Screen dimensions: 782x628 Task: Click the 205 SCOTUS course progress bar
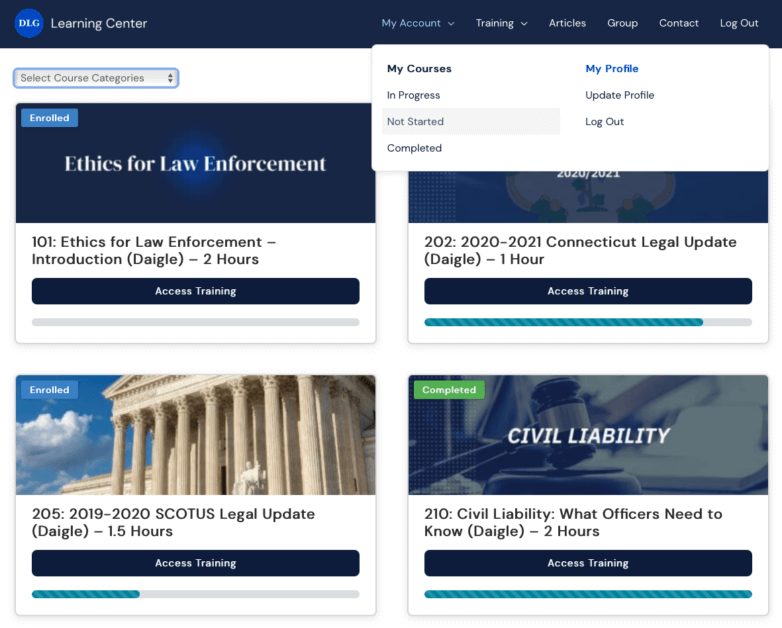(195, 594)
